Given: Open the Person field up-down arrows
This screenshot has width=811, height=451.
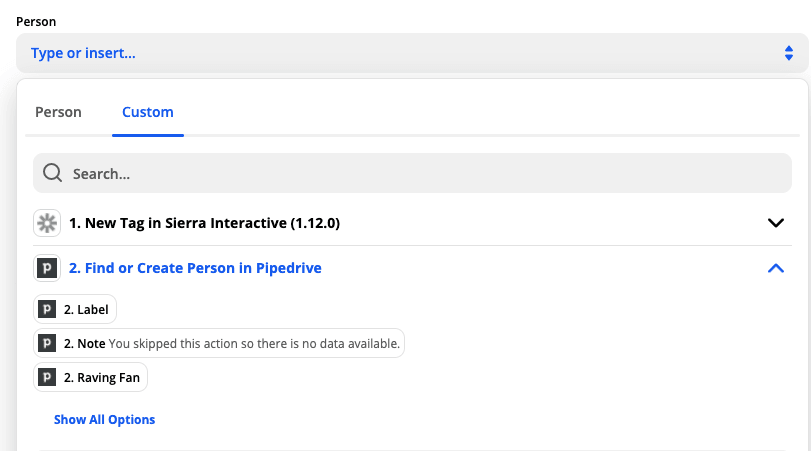Looking at the screenshot, I should (x=788, y=53).
